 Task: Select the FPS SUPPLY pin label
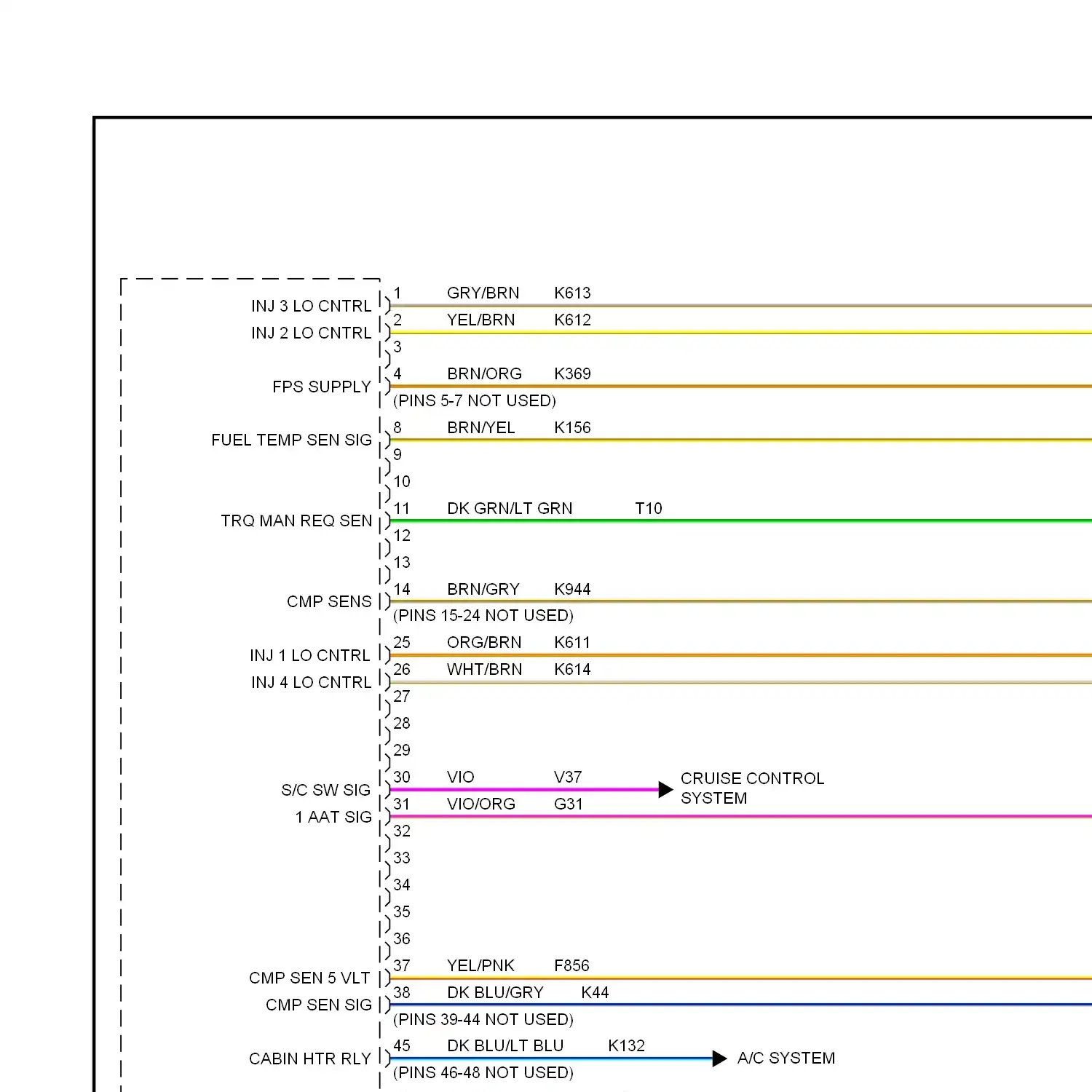[x=322, y=387]
